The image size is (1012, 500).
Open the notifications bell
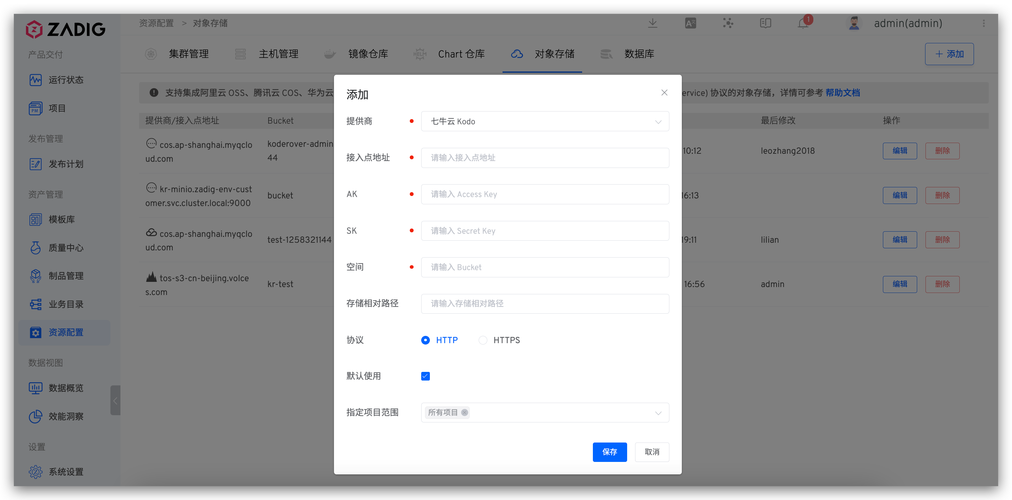[803, 24]
